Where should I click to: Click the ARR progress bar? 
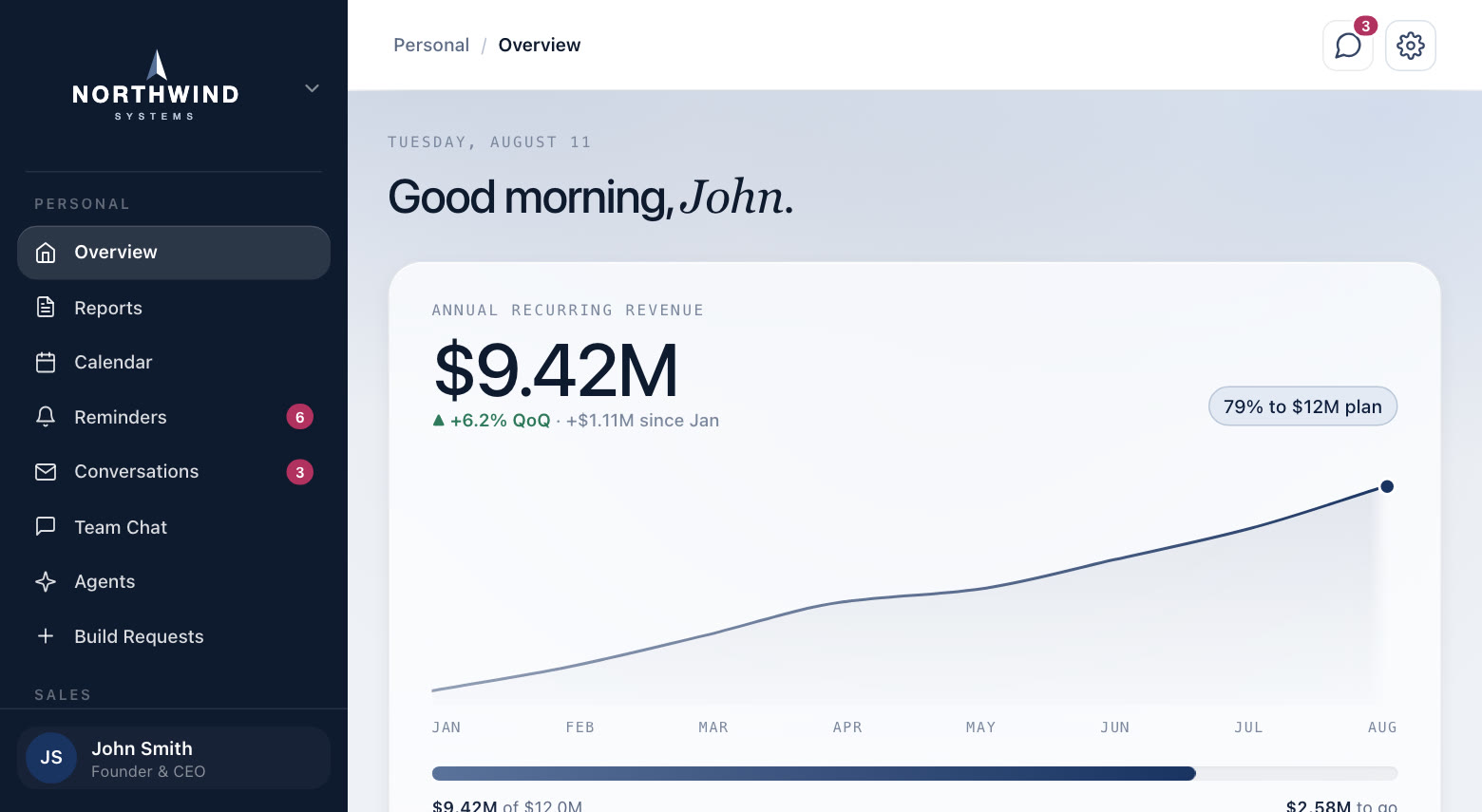pos(915,773)
